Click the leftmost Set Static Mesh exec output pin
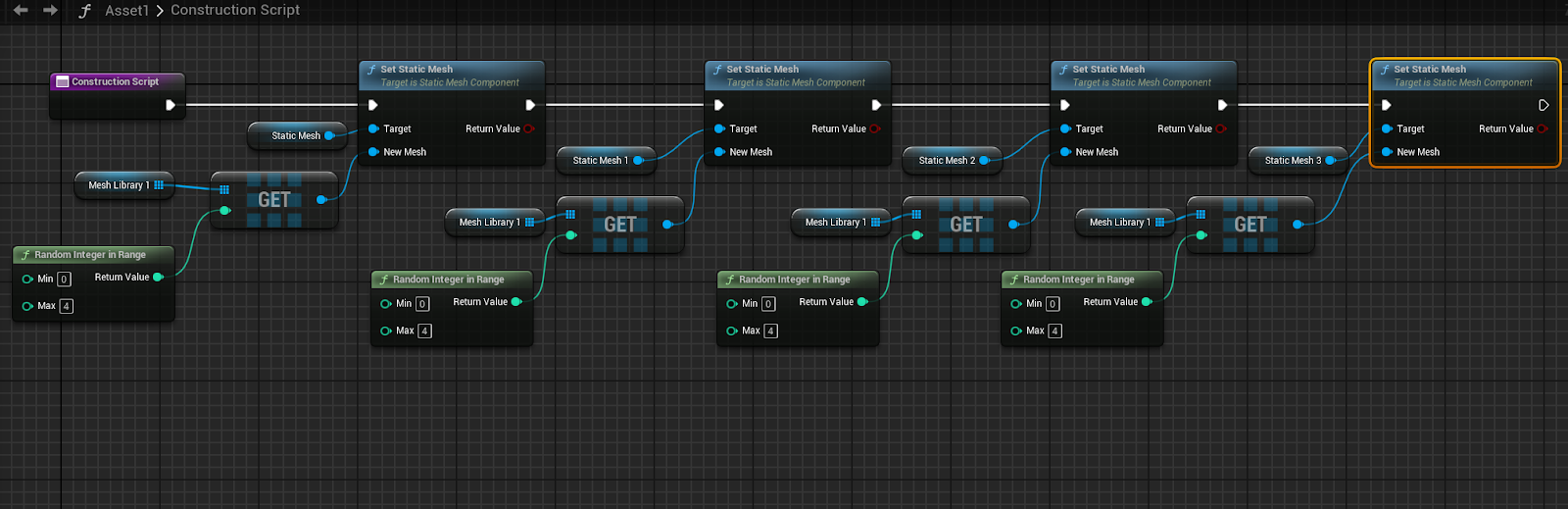Screen dimensions: 1568x509 click(530, 105)
